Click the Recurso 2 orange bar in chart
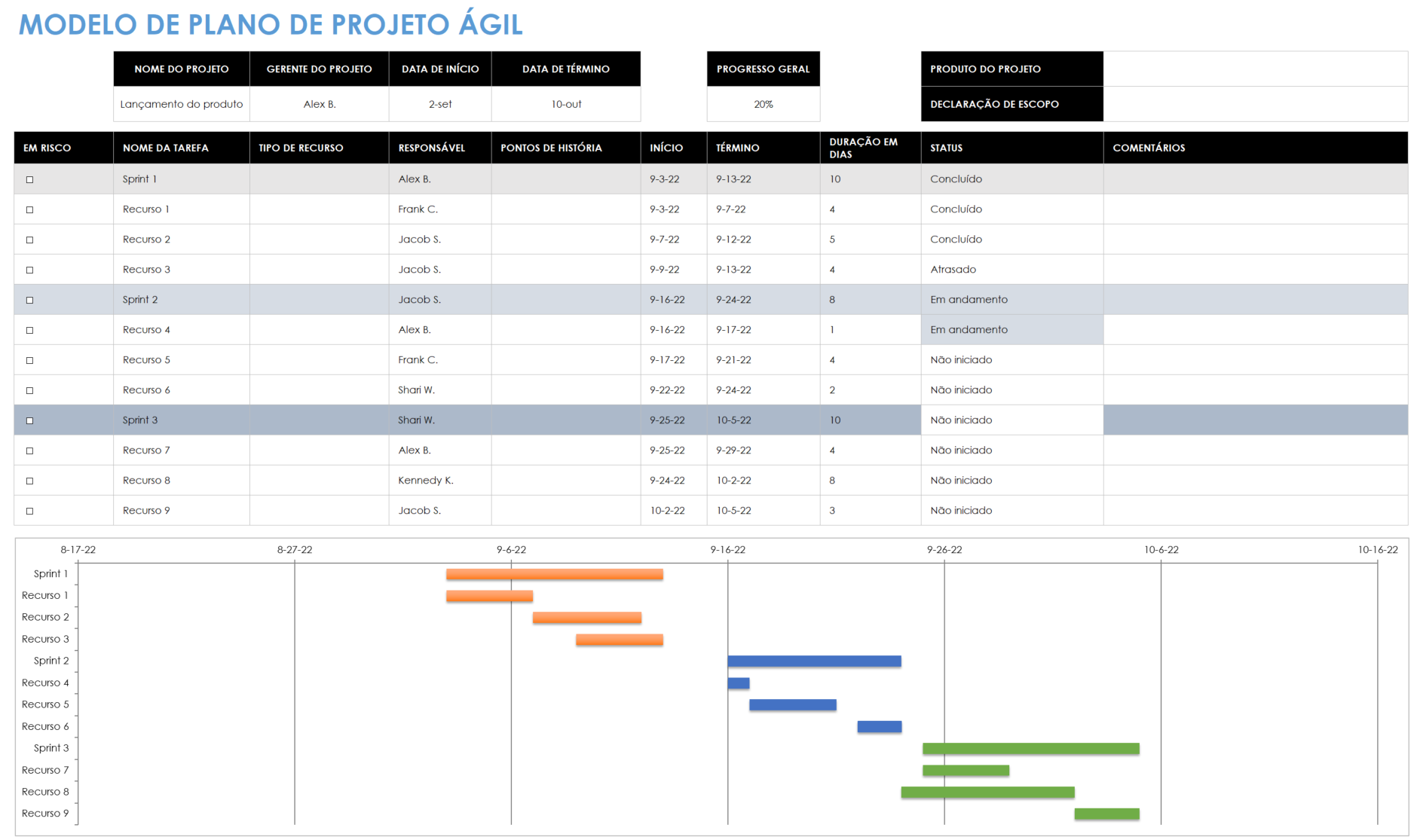The height and width of the screenshot is (840, 1420). [x=587, y=618]
